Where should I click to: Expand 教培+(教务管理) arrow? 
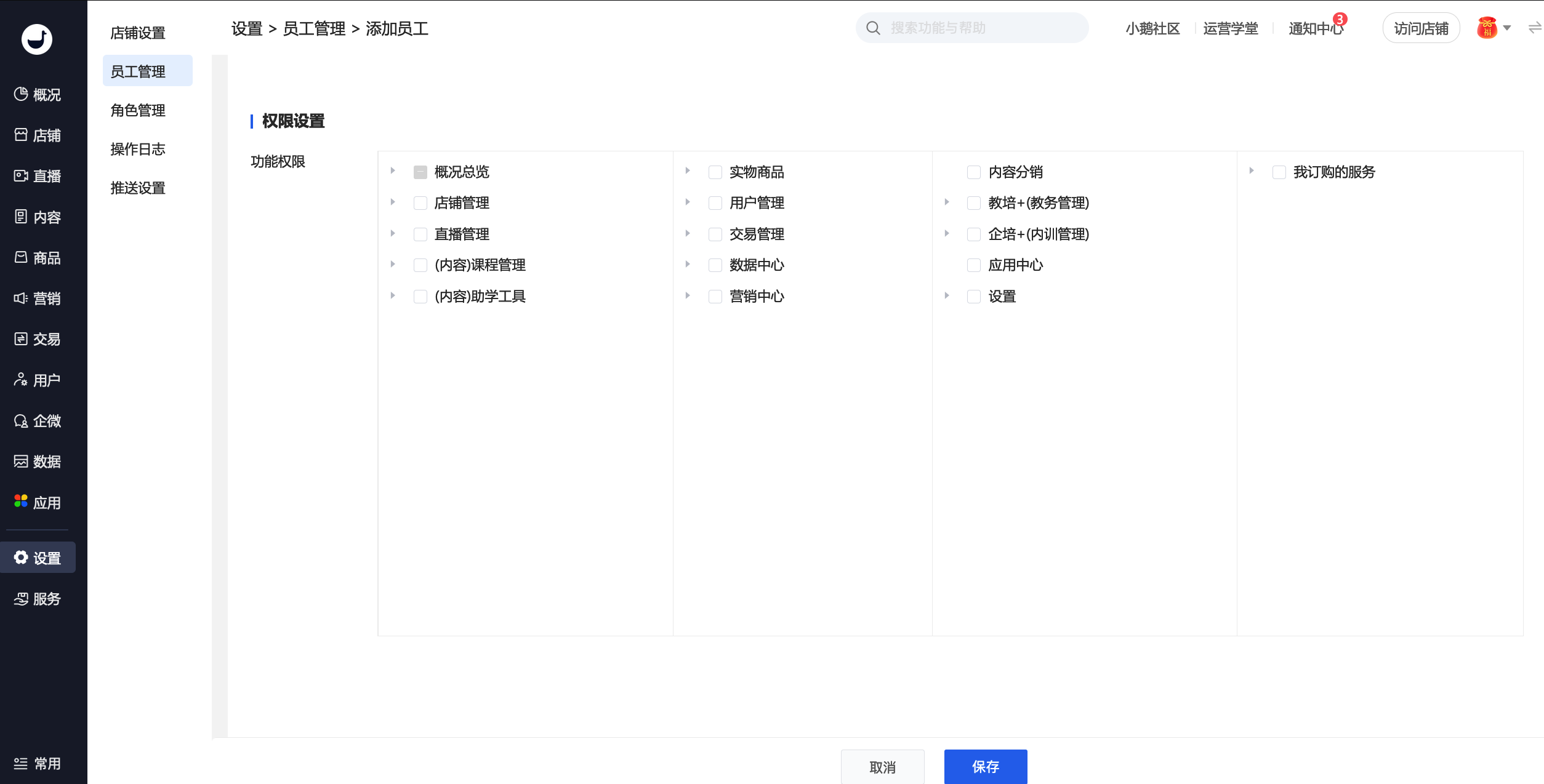(946, 202)
